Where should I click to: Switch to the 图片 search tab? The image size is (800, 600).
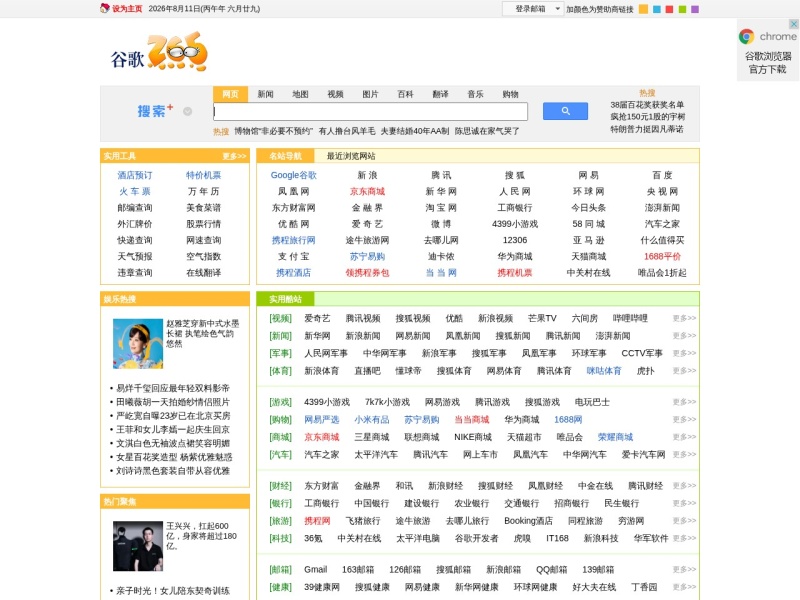pos(370,94)
